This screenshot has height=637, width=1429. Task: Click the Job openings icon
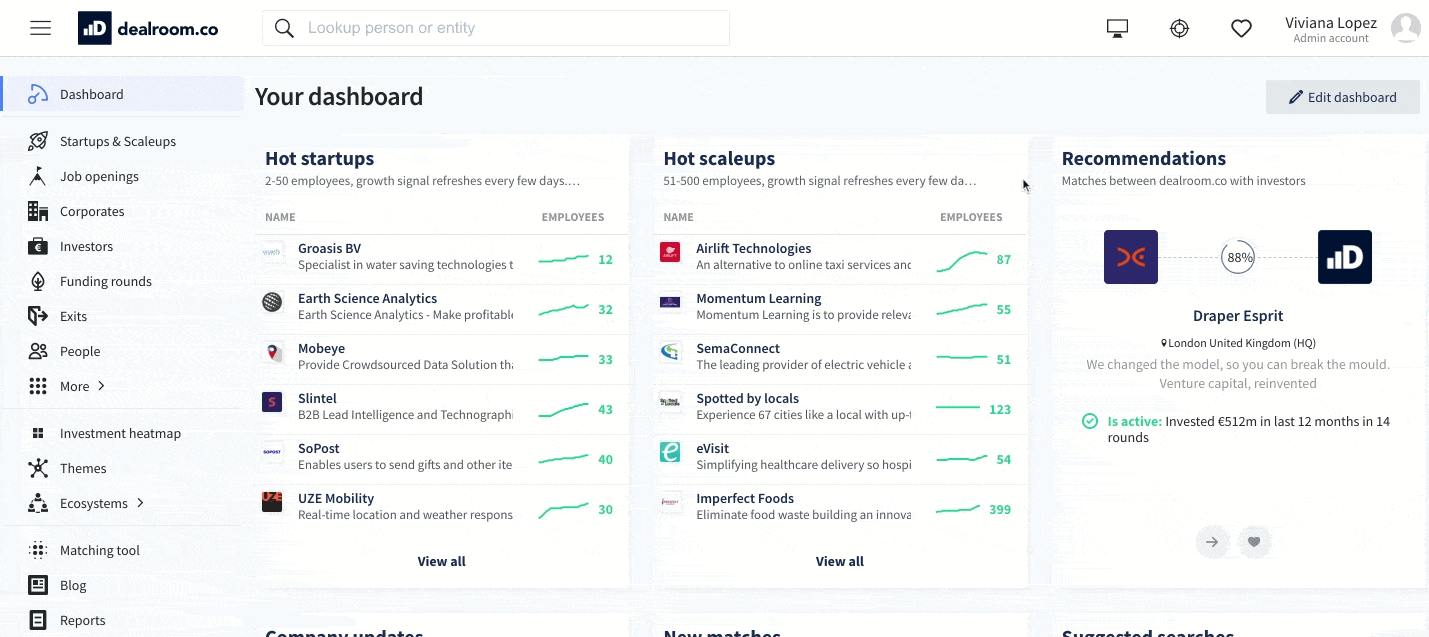[38, 176]
